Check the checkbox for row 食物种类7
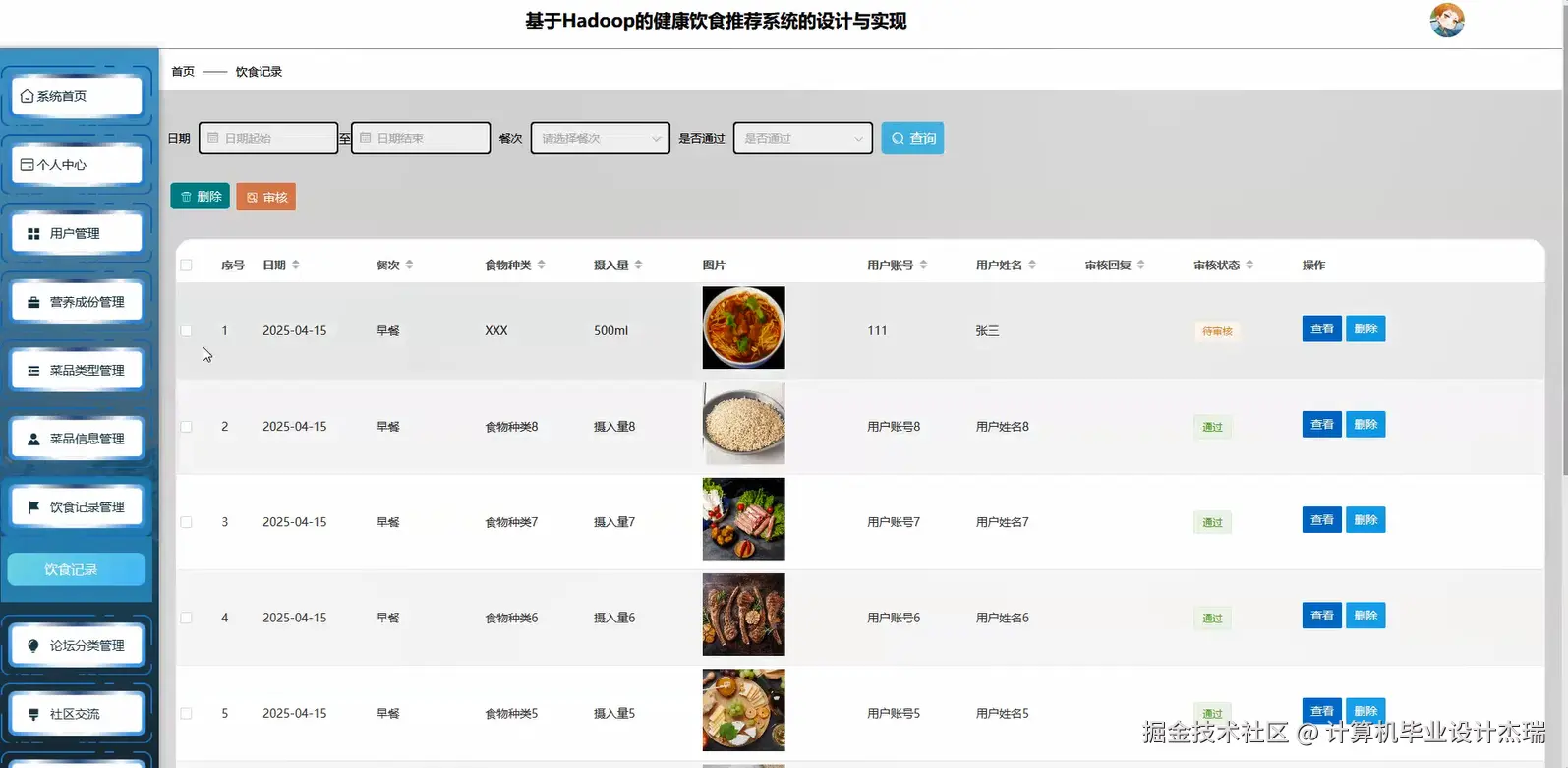This screenshot has width=1568, height=768. (x=186, y=522)
